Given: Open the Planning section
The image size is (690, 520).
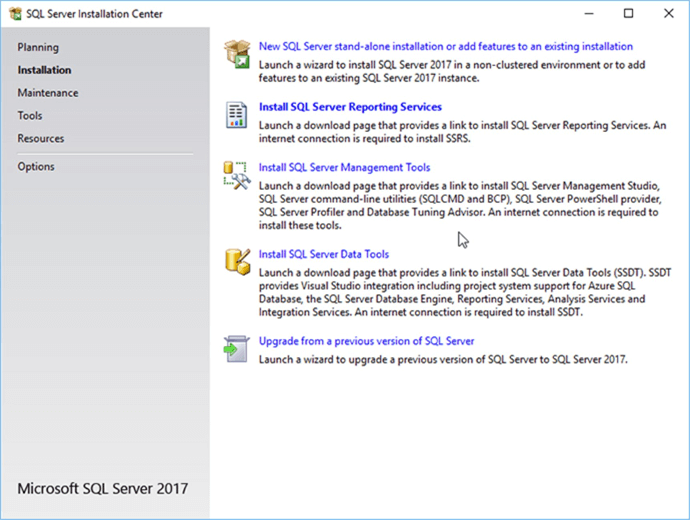Looking at the screenshot, I should (x=38, y=47).
